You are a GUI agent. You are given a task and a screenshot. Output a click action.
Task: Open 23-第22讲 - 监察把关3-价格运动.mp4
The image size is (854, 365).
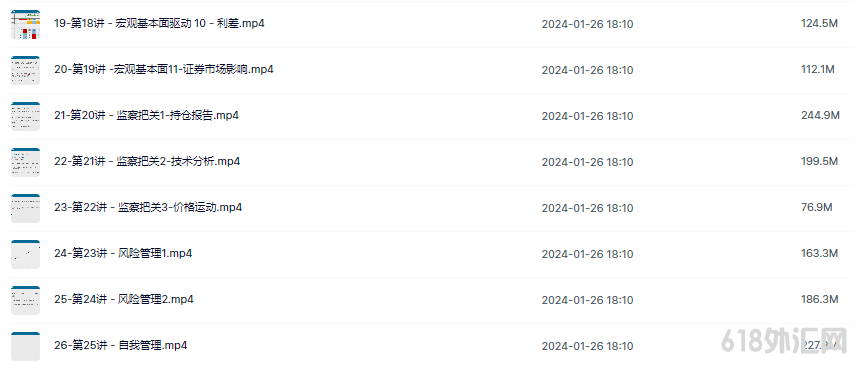tap(148, 208)
